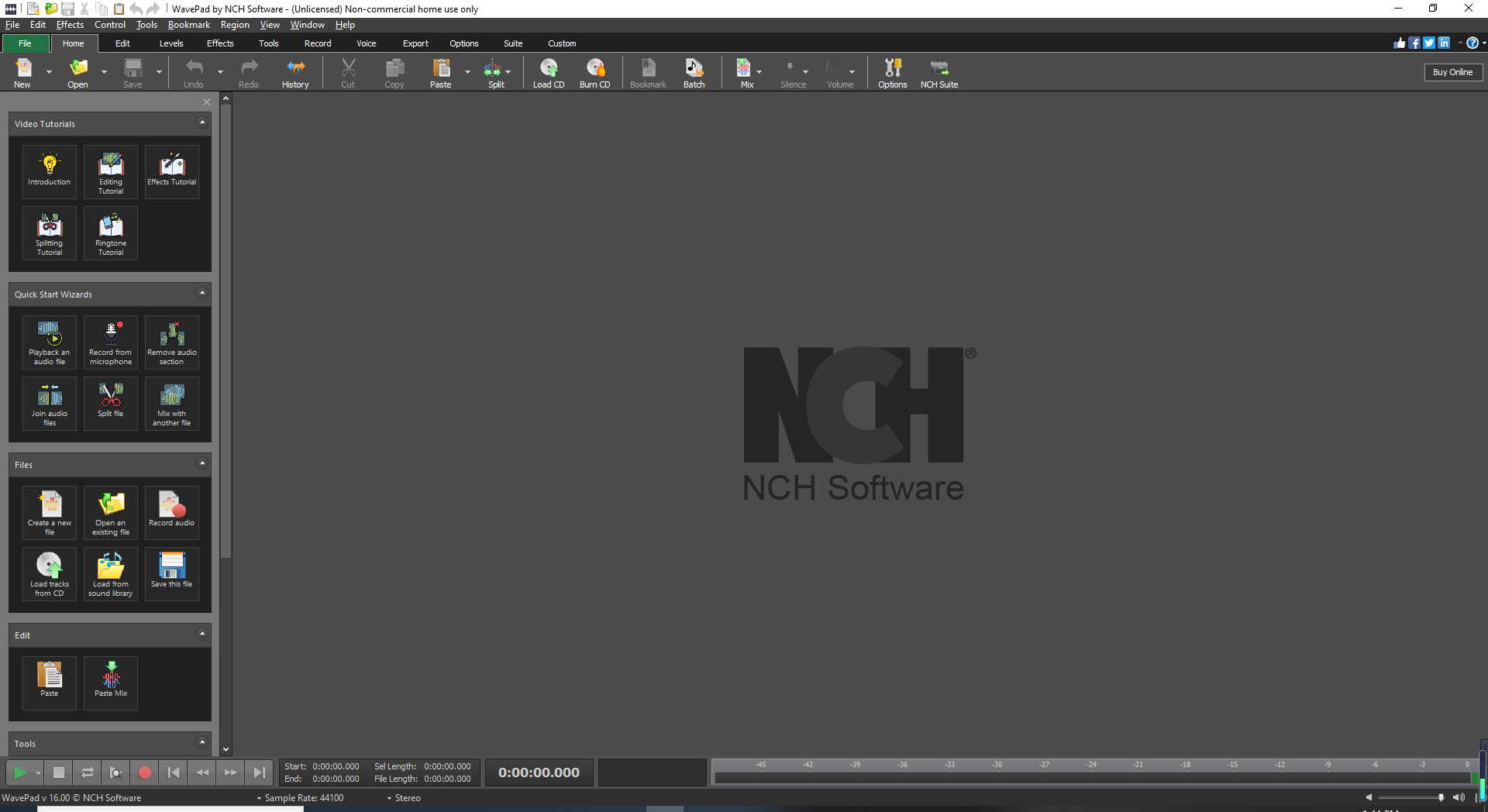Screen dimensions: 1488x812
Task: Switch to the Levels ribbon tab
Action: (x=171, y=43)
